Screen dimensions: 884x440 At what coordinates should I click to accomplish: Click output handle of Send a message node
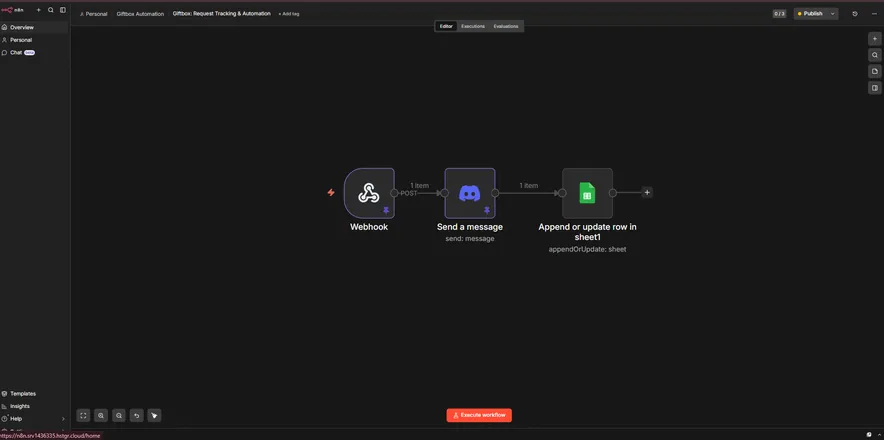coord(495,193)
